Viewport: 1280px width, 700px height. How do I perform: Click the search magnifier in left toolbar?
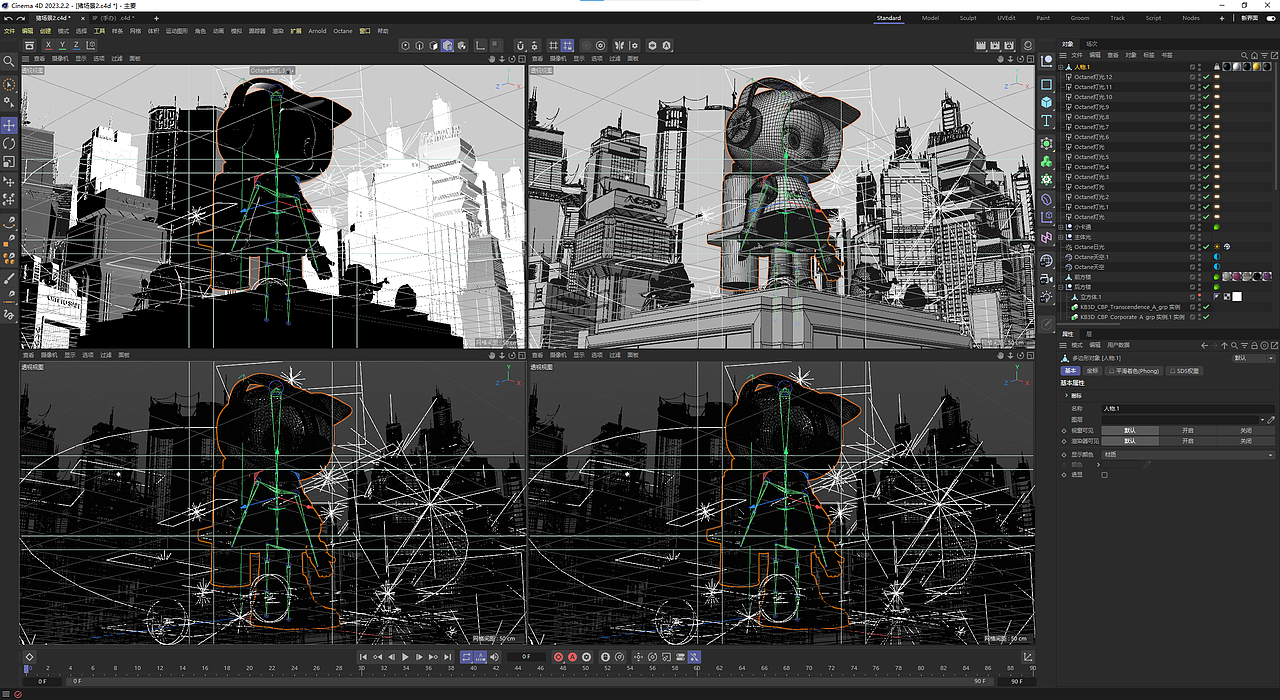9,61
